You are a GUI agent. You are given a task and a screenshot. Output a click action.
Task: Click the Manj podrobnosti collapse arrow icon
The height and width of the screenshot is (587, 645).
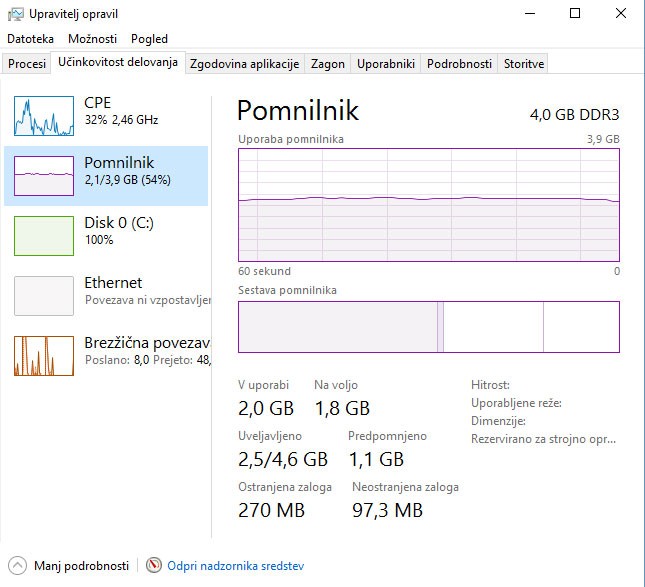[x=17, y=565]
